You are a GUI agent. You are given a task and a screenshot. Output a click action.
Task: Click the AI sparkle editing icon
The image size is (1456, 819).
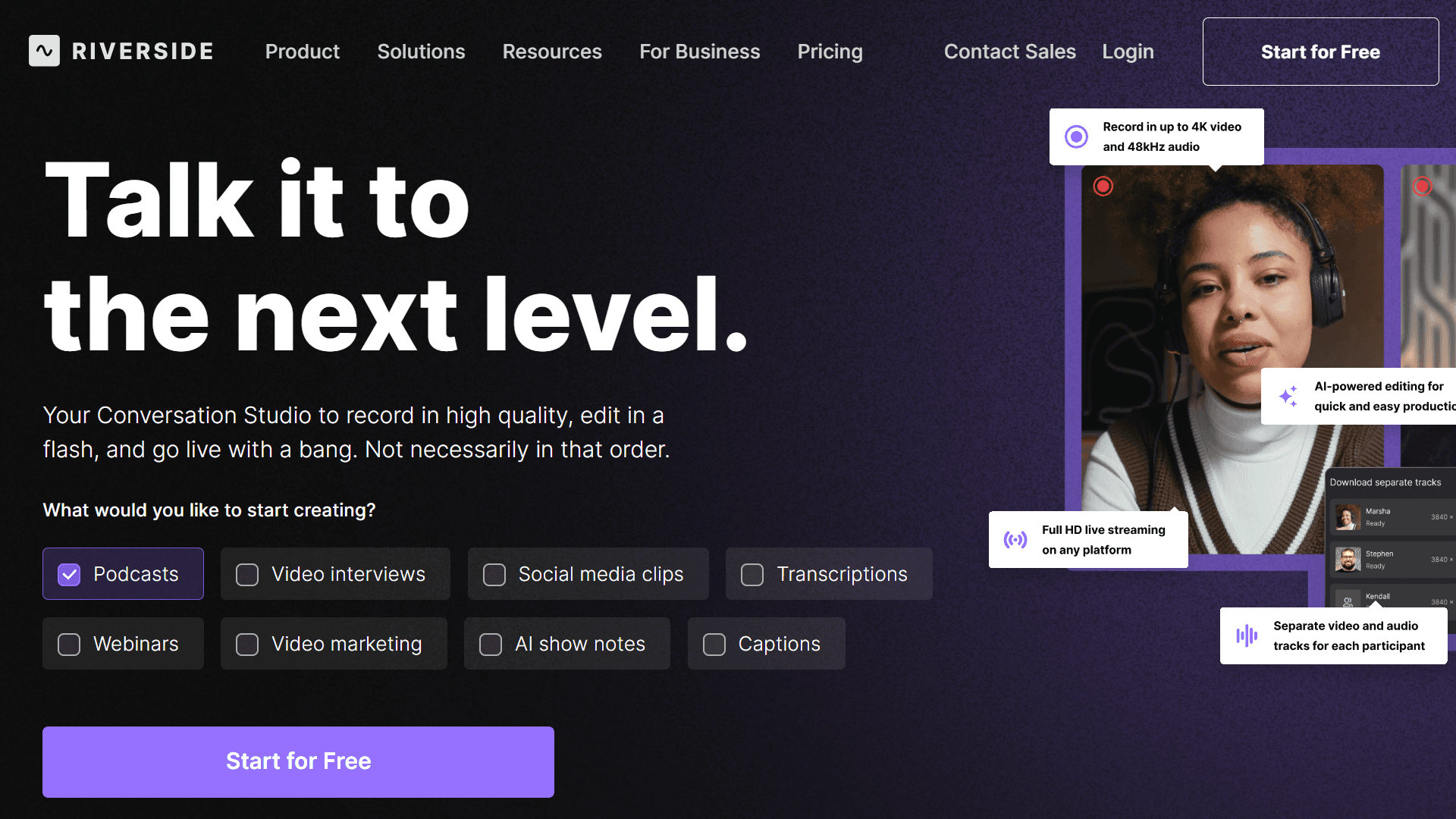pos(1288,397)
